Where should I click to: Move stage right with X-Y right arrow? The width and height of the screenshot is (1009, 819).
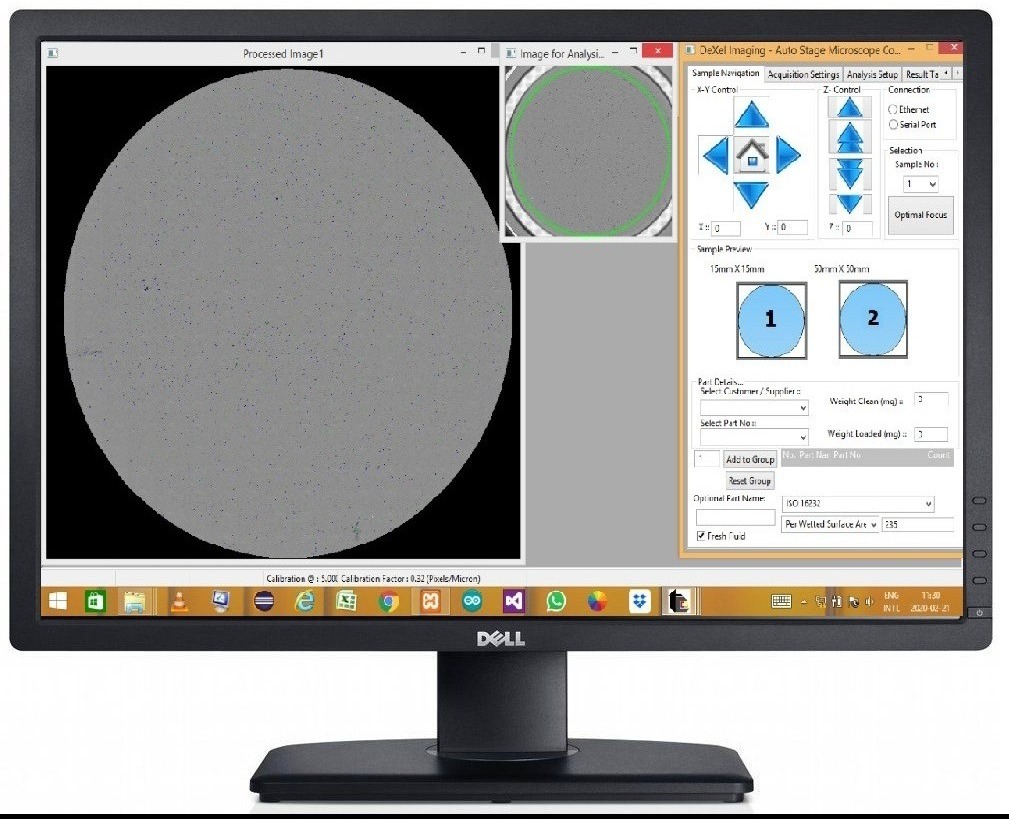click(788, 155)
